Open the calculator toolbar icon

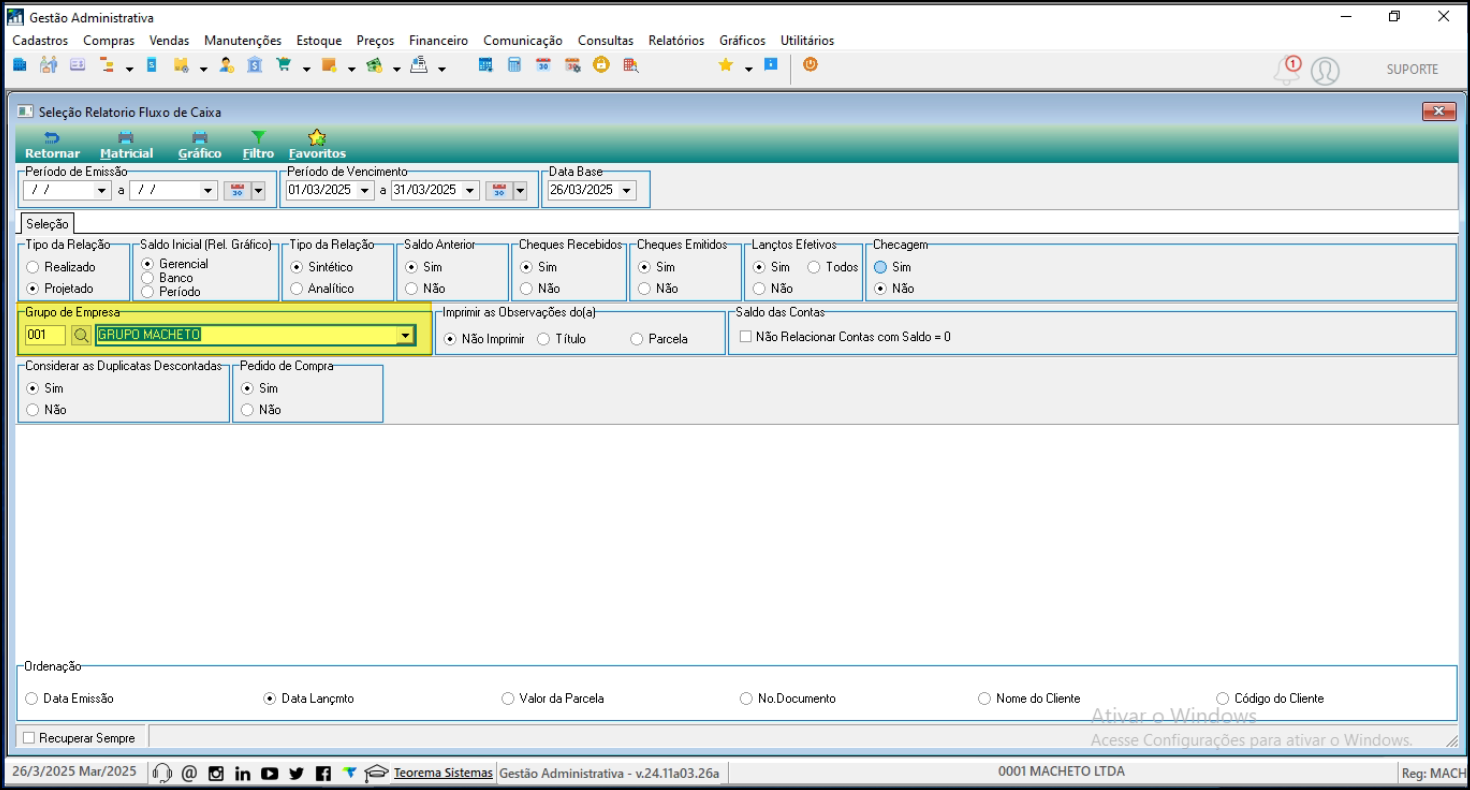tap(514, 65)
